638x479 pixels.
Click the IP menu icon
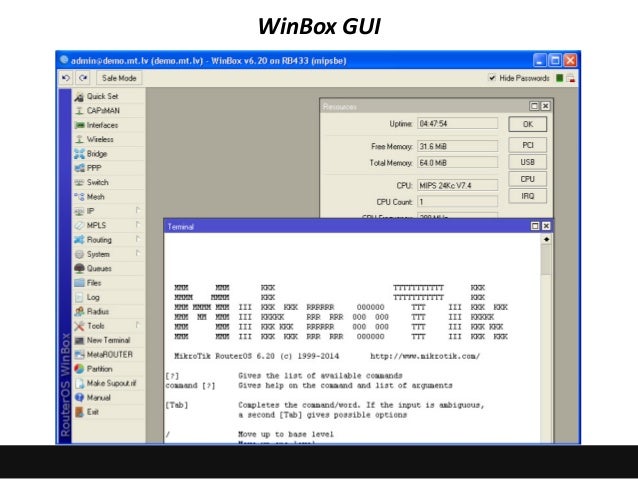[79, 211]
